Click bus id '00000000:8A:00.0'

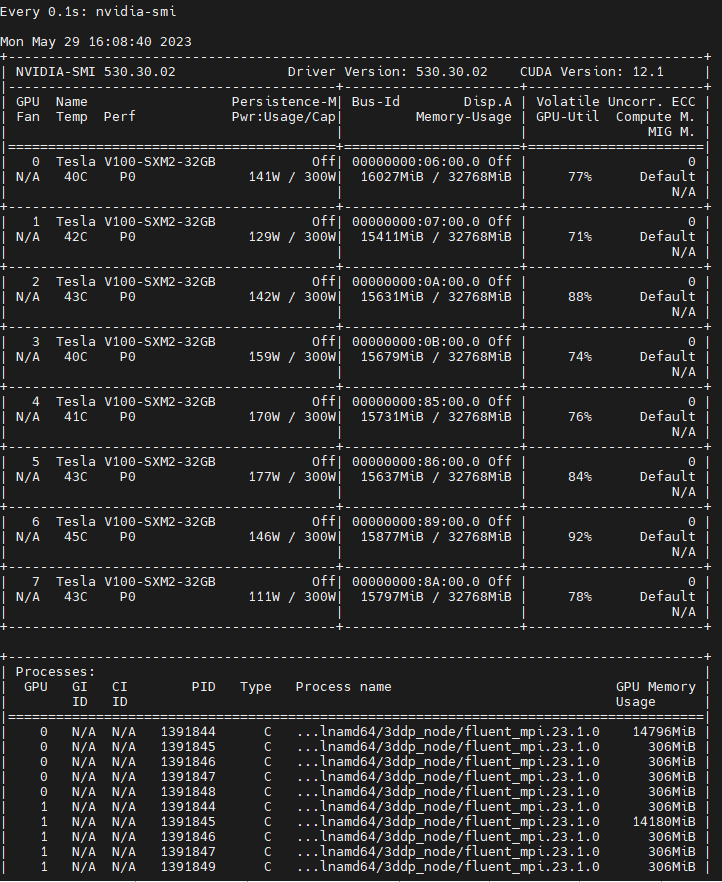(x=416, y=582)
